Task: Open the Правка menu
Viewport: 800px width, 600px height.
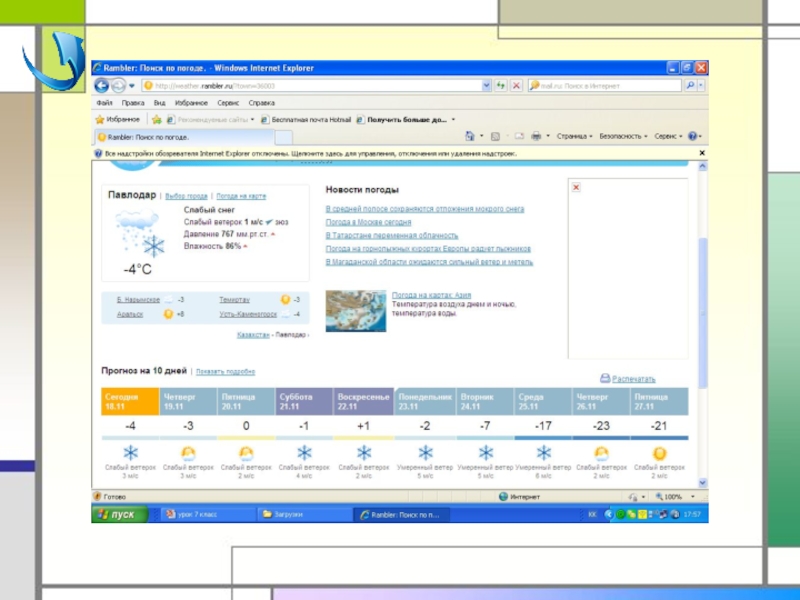Action: (x=133, y=103)
